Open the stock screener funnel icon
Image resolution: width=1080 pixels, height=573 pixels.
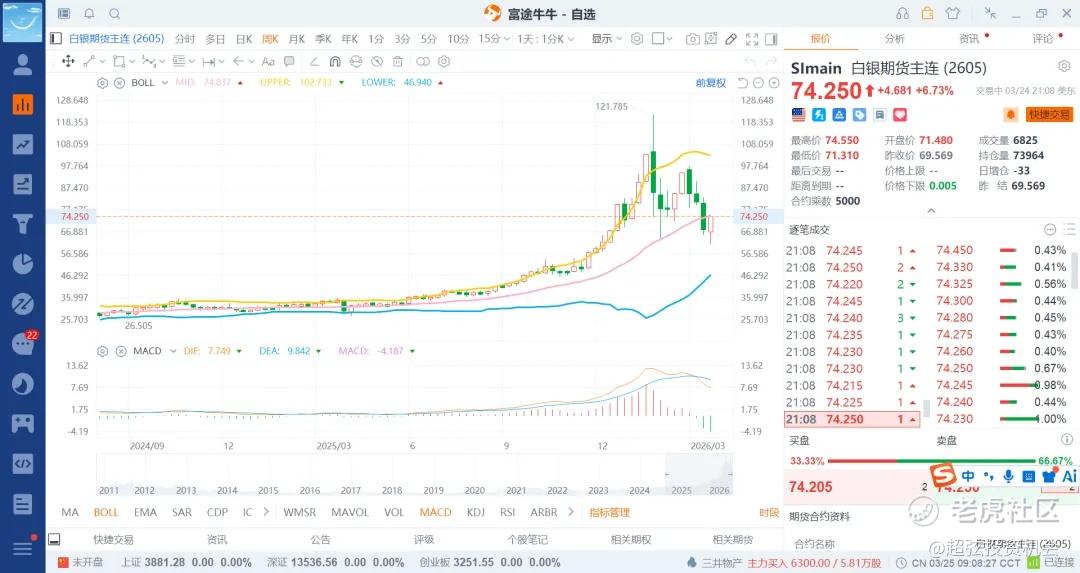tap(23, 224)
